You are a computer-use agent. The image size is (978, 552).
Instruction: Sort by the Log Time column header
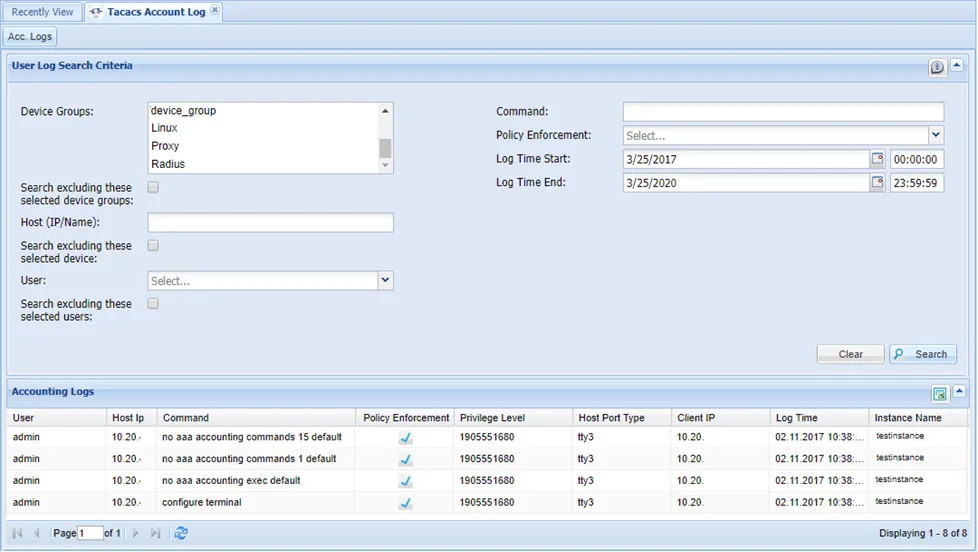pos(820,417)
